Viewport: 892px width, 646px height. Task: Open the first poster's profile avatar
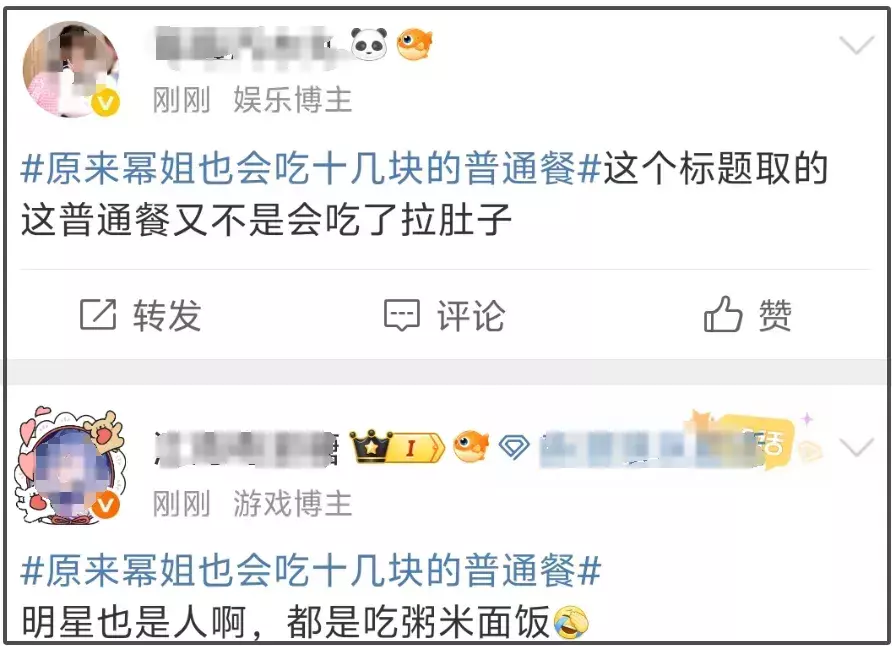(x=71, y=69)
